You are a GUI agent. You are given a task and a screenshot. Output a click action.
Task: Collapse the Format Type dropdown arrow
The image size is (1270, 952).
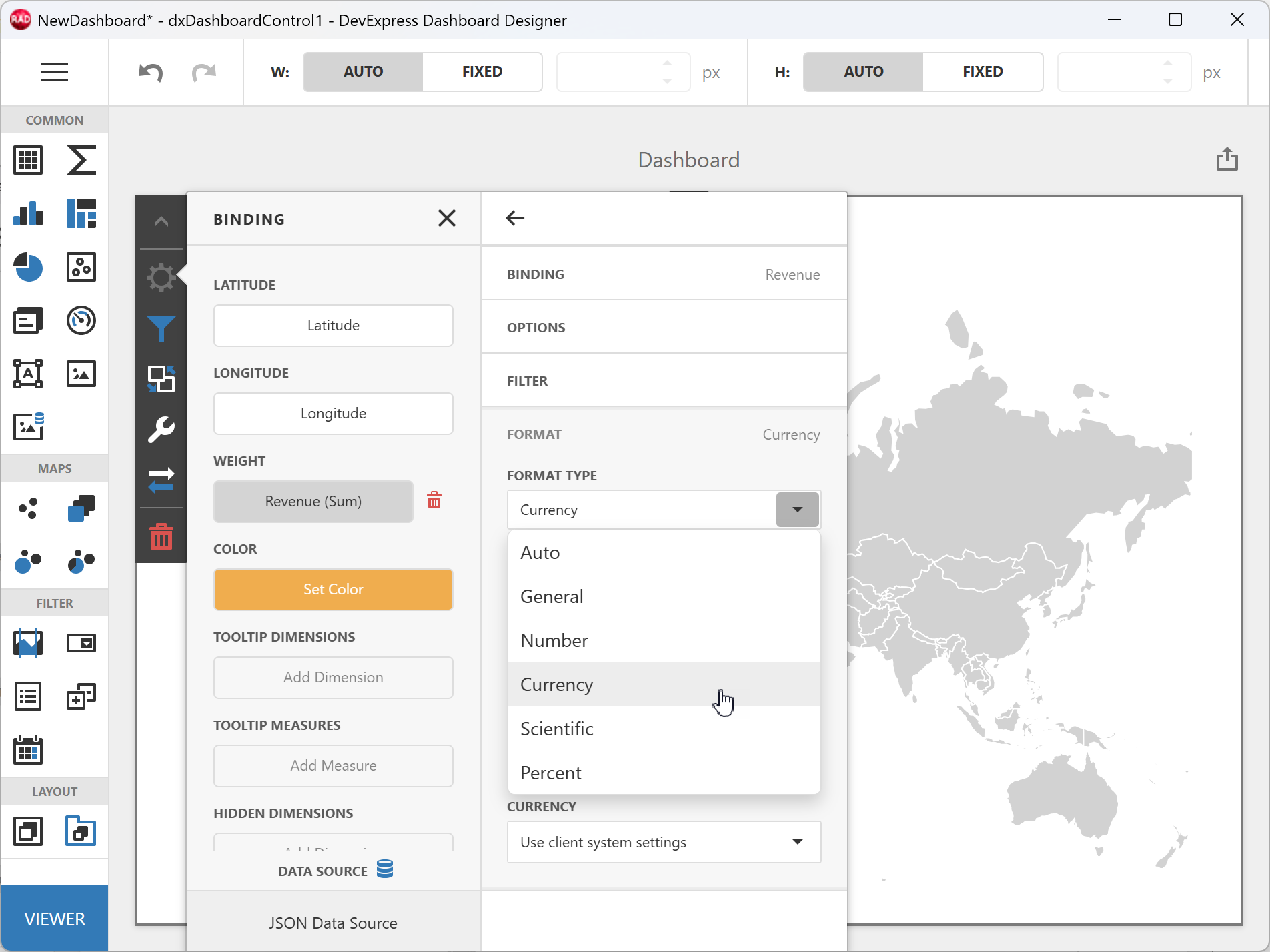point(798,510)
